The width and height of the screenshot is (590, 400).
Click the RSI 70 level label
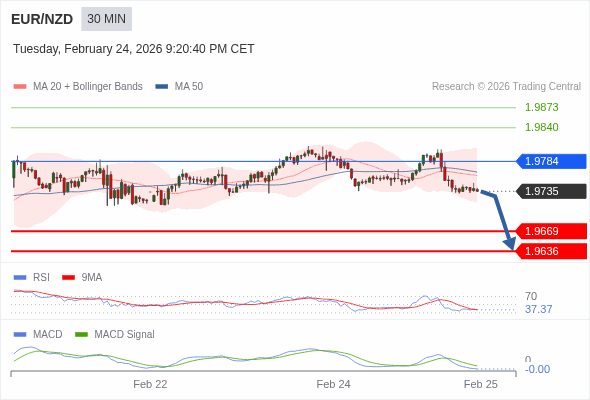click(531, 296)
